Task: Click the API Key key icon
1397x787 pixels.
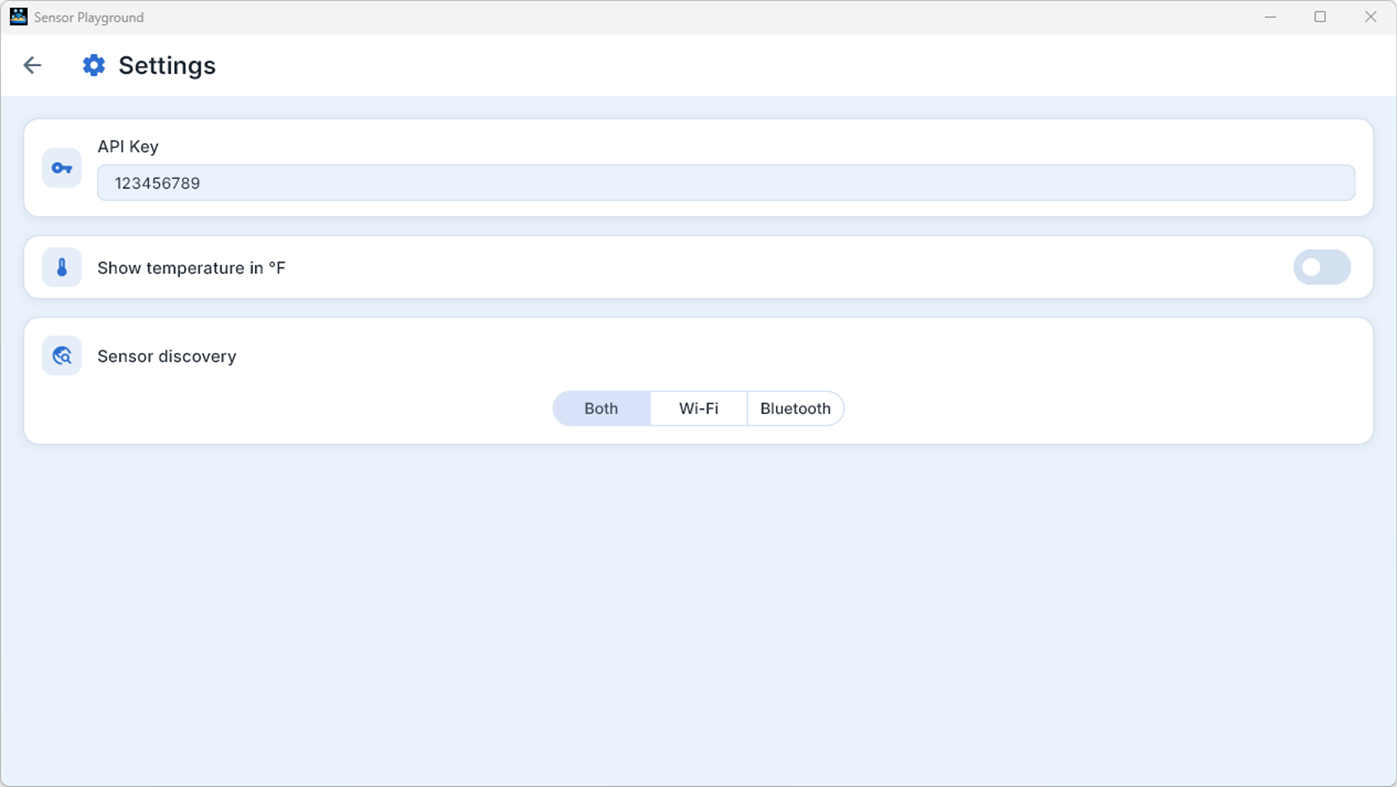Action: click(x=62, y=168)
